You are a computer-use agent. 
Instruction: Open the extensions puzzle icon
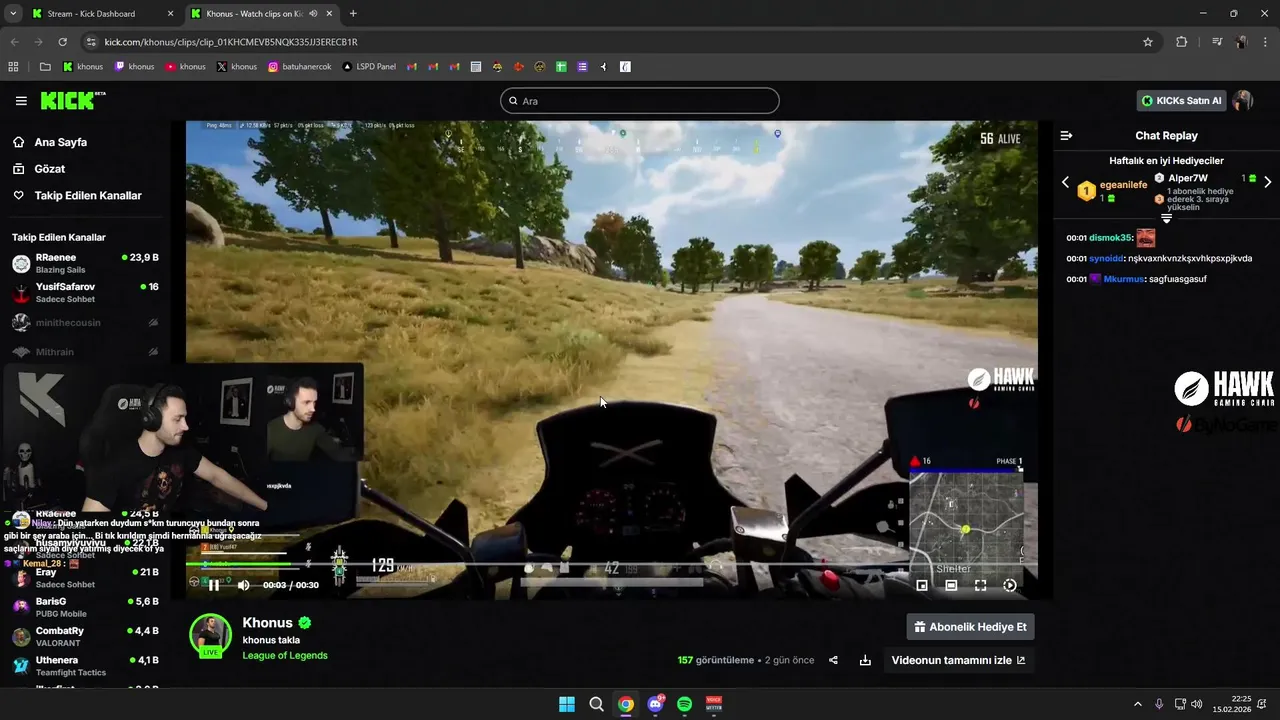point(1181,42)
